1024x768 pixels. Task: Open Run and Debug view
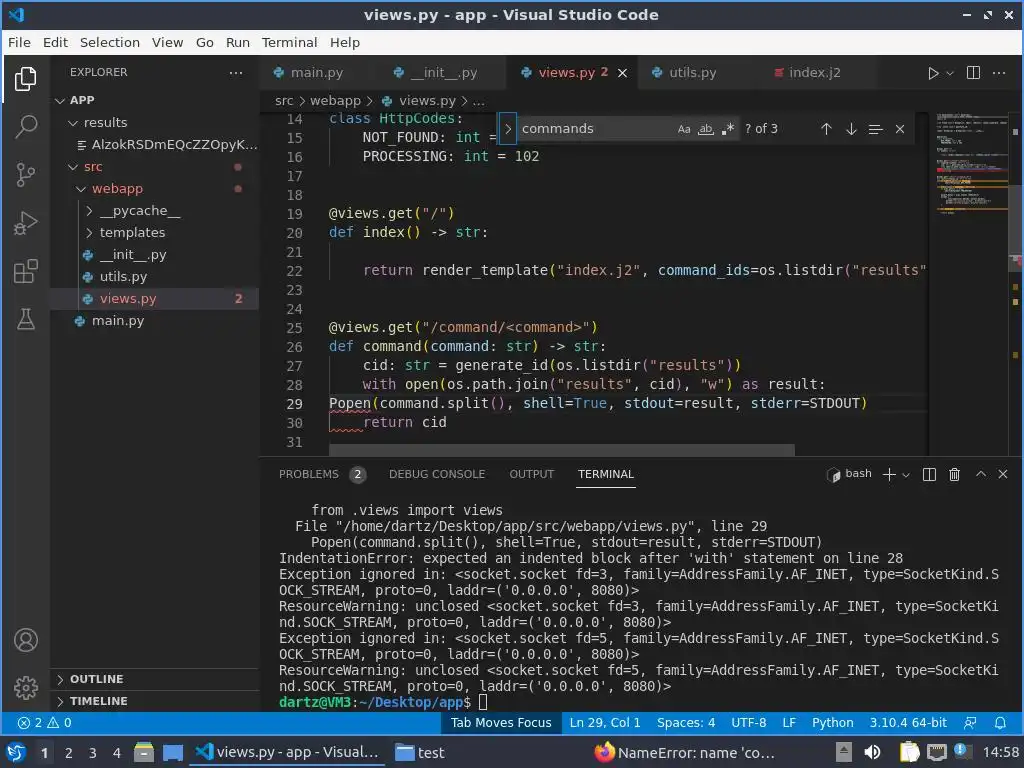pyautogui.click(x=25, y=223)
